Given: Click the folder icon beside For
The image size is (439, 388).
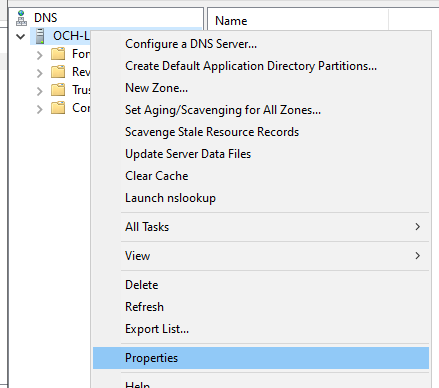Looking at the screenshot, I should pyautogui.click(x=58, y=54).
